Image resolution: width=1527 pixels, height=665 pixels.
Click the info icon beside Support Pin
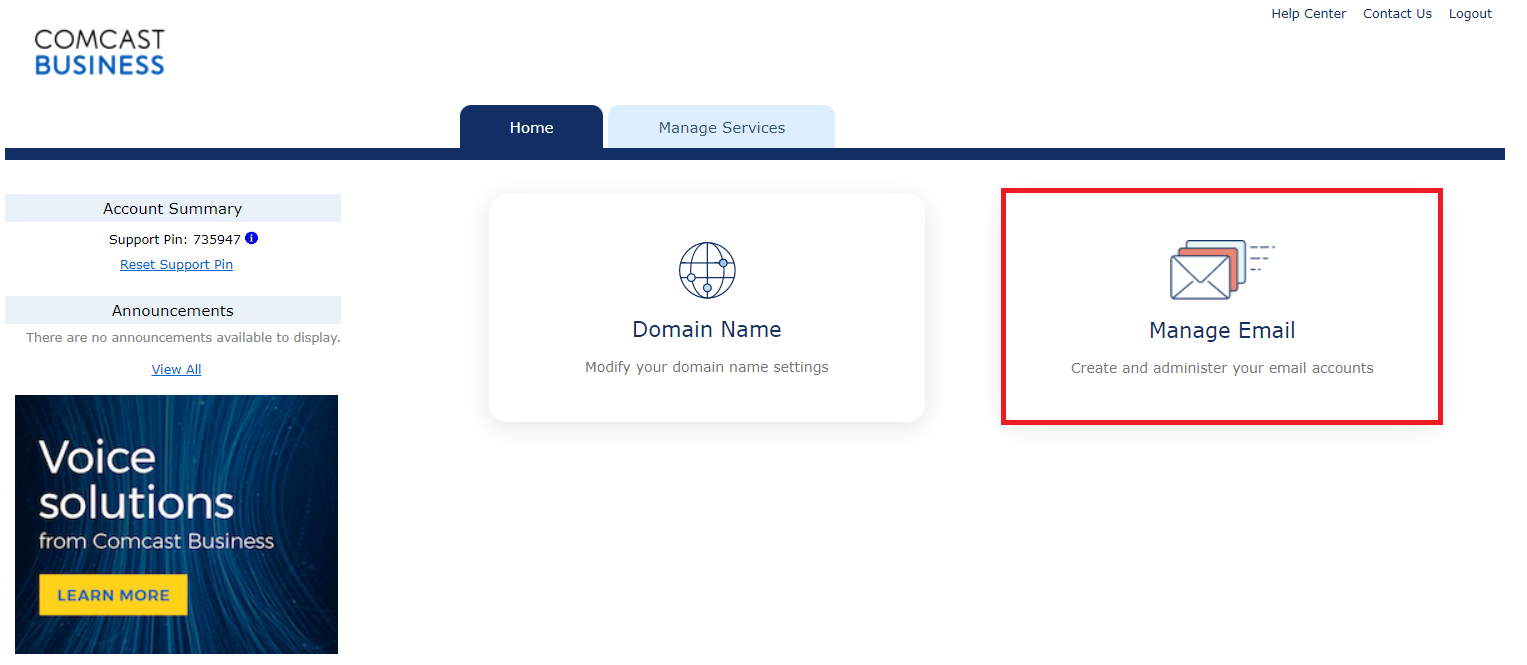[x=251, y=238]
